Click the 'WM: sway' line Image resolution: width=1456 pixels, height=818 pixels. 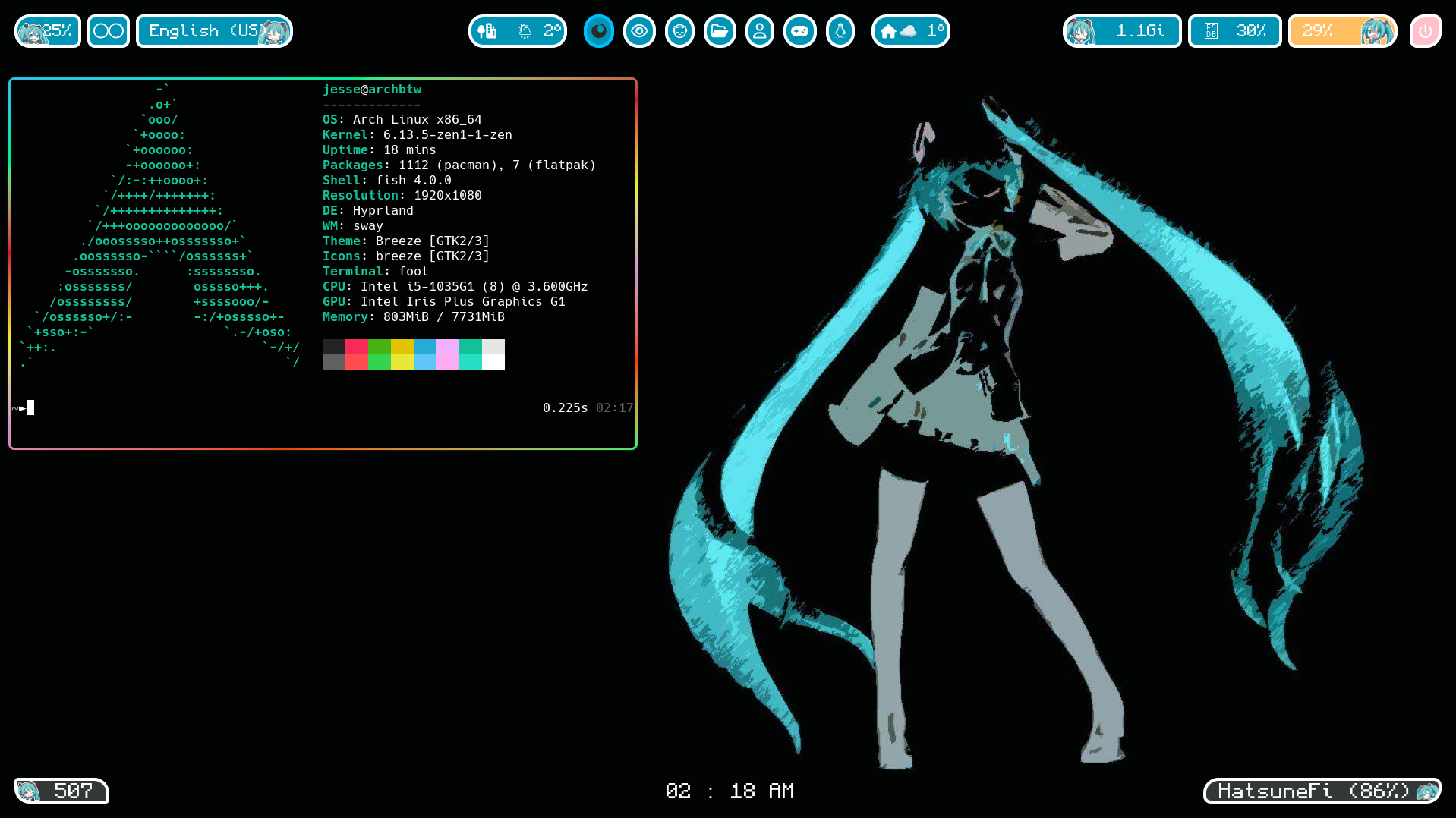[x=353, y=225]
